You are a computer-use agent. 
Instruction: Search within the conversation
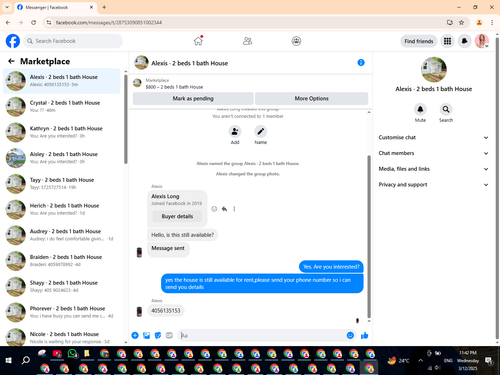pos(446,109)
